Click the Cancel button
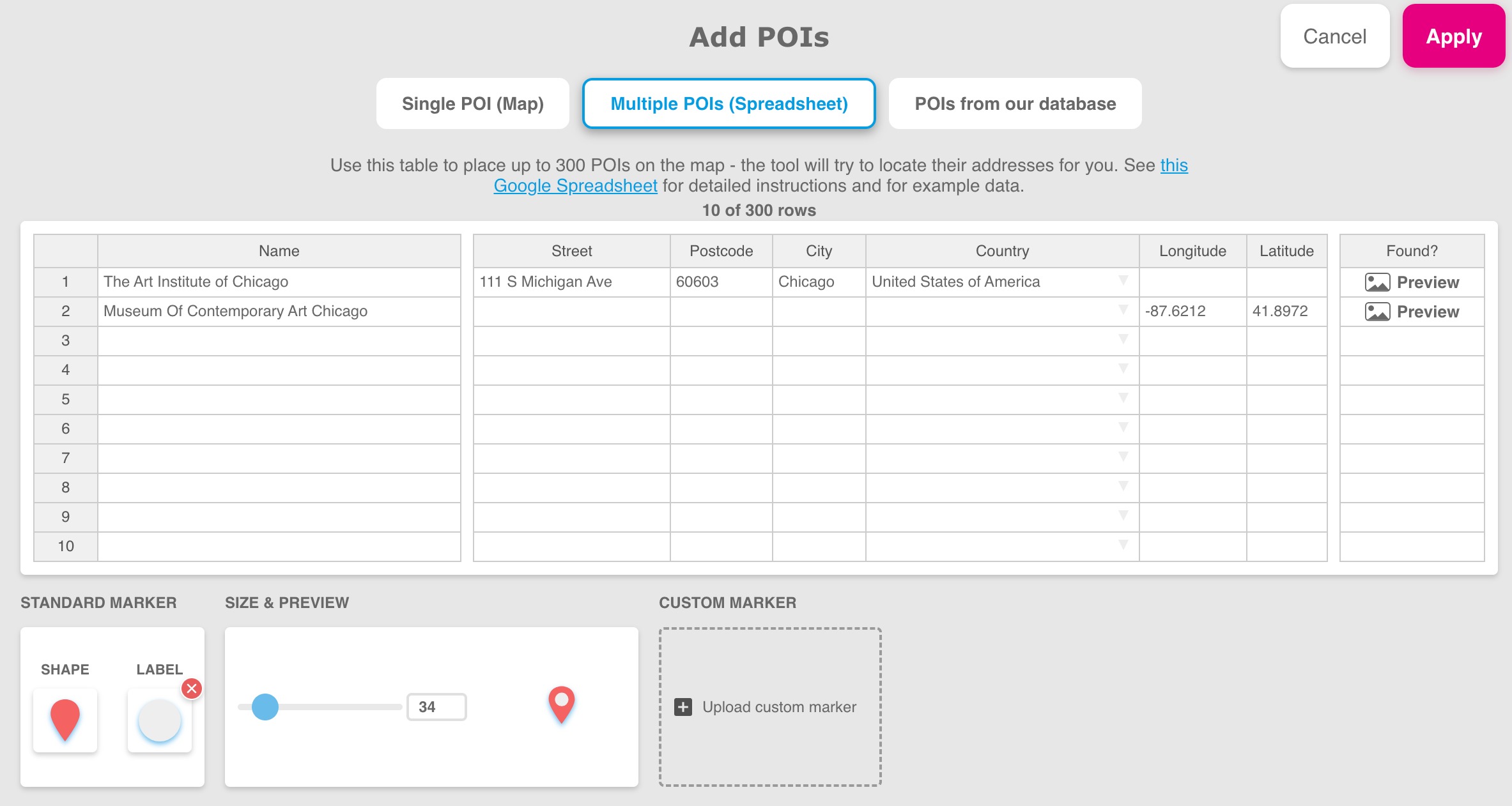This screenshot has width=1512, height=806. click(x=1334, y=36)
